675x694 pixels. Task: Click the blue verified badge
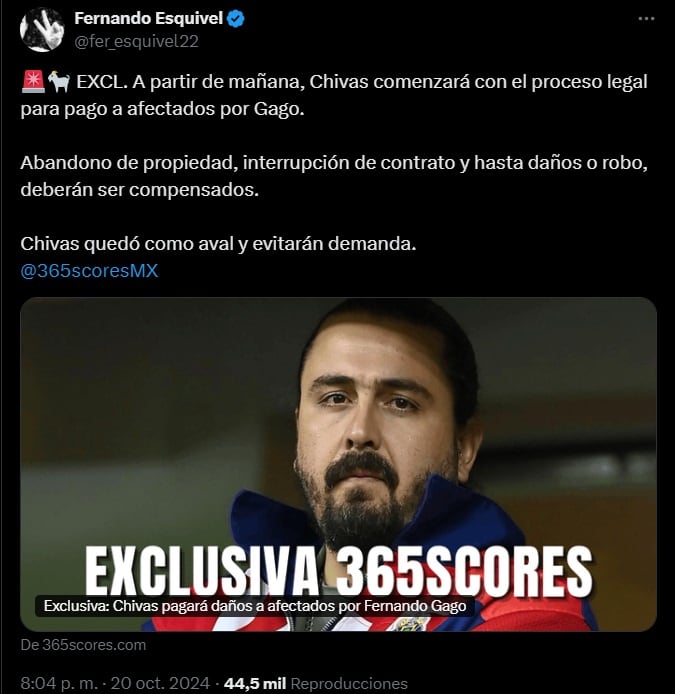point(235,19)
